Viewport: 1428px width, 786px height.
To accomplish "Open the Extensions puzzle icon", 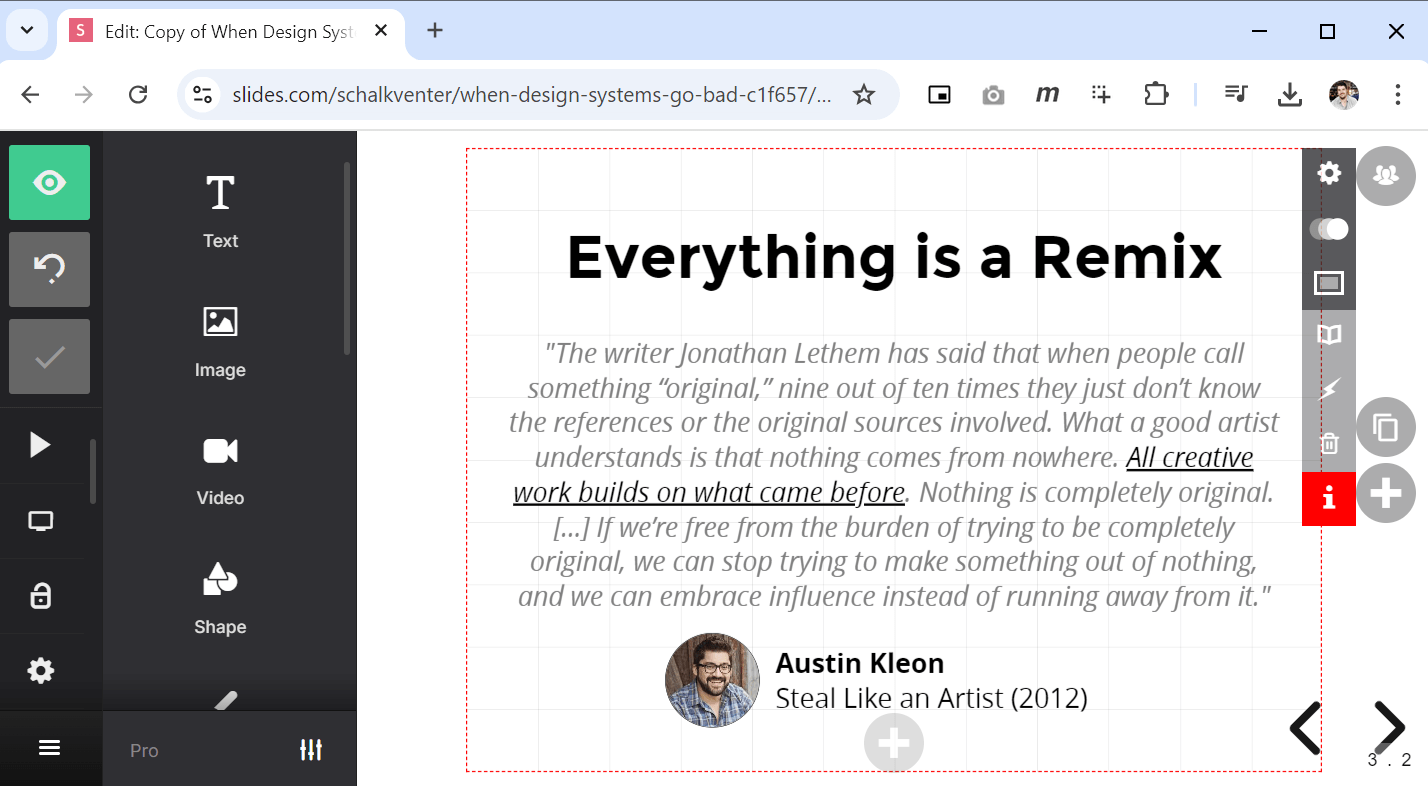I will [x=1156, y=95].
